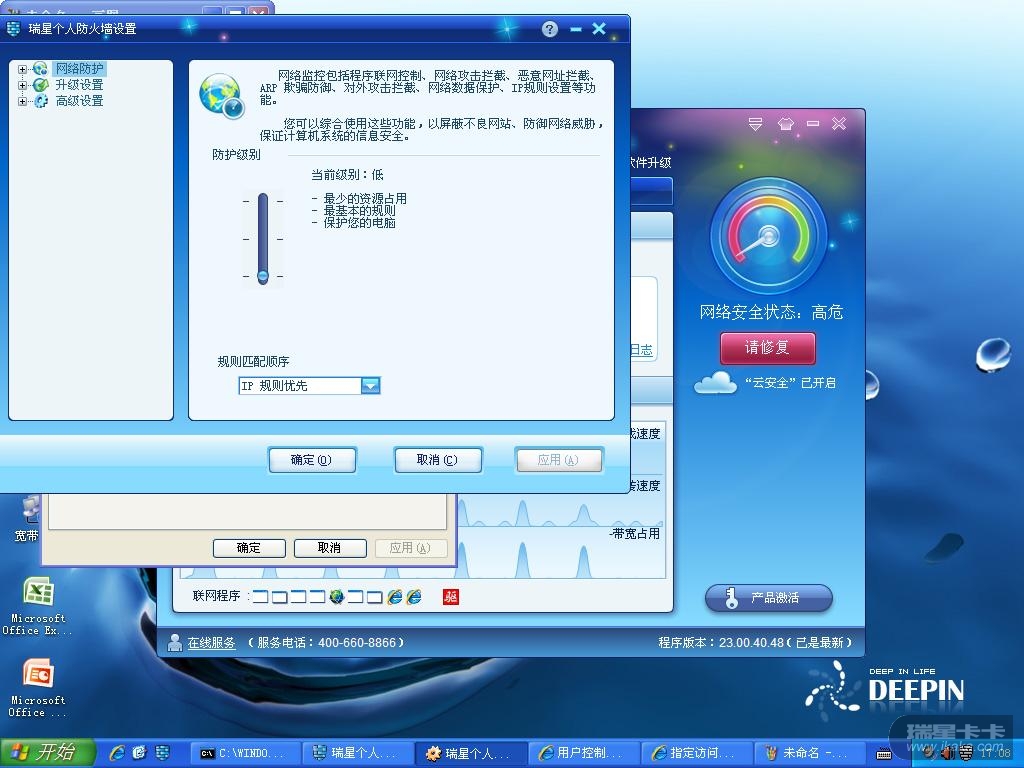1024x768 pixels.
Task: Click the 高级设置 gear icon in tree
Action: (x=40, y=101)
